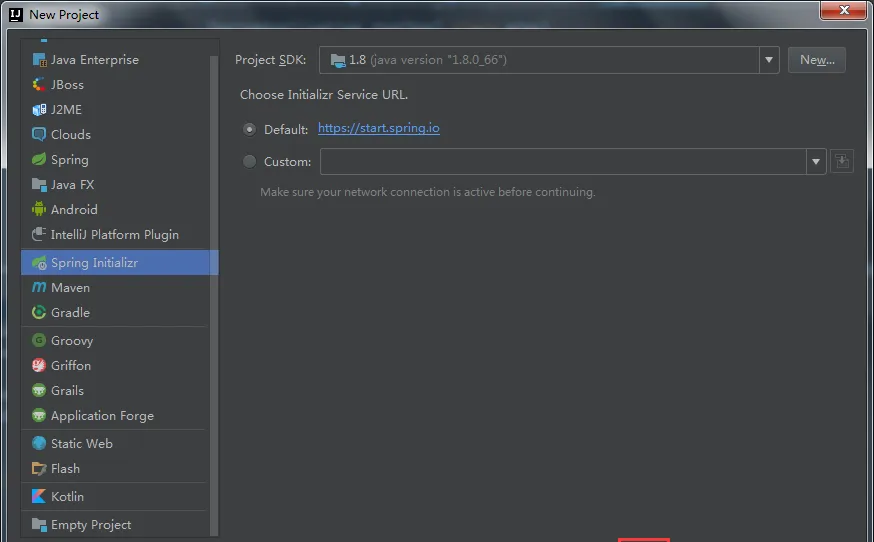Expand the Custom URL history dropdown arrow
The height and width of the screenshot is (542, 874).
(815, 162)
